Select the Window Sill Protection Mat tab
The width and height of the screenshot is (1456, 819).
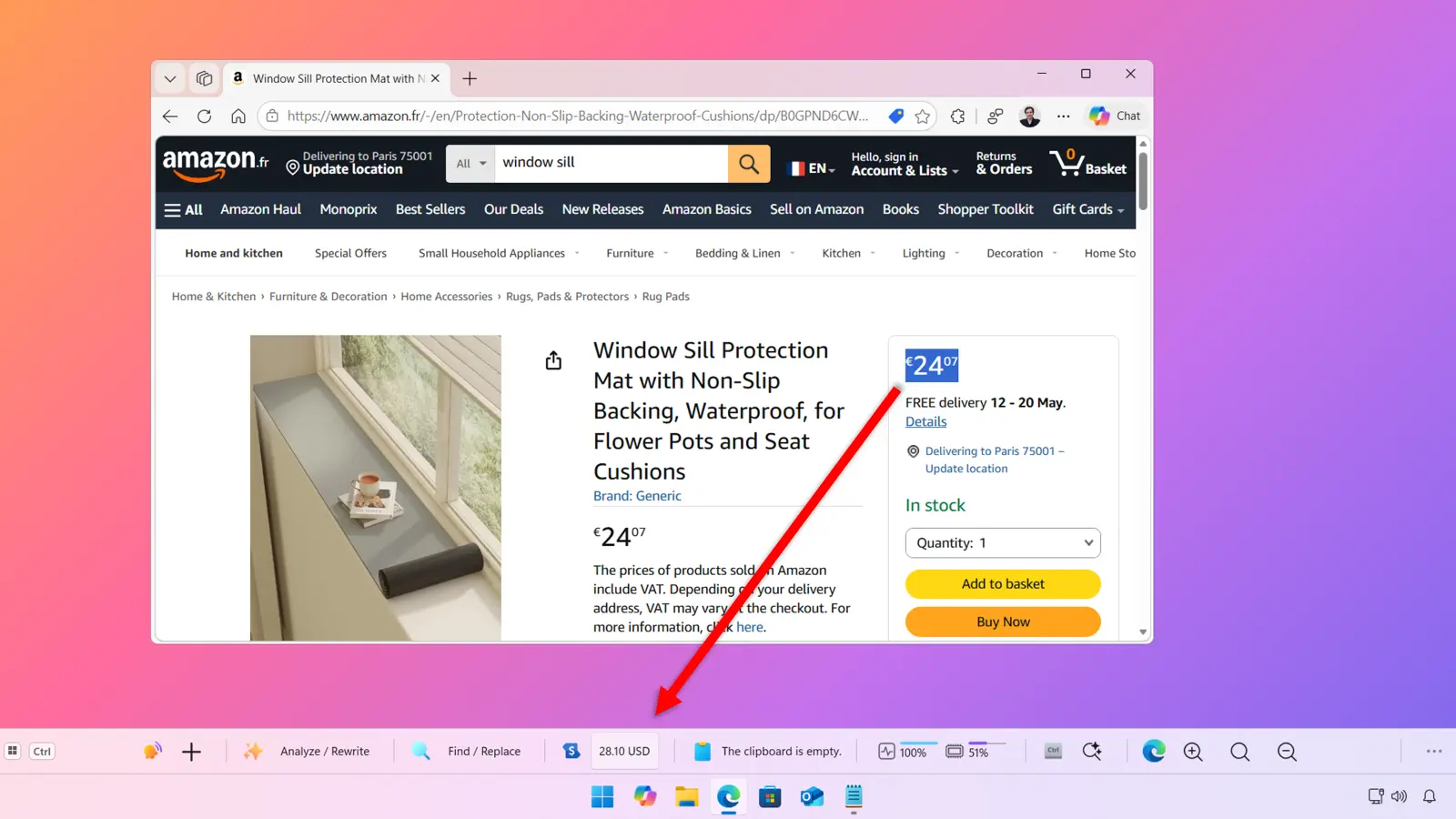point(335,79)
